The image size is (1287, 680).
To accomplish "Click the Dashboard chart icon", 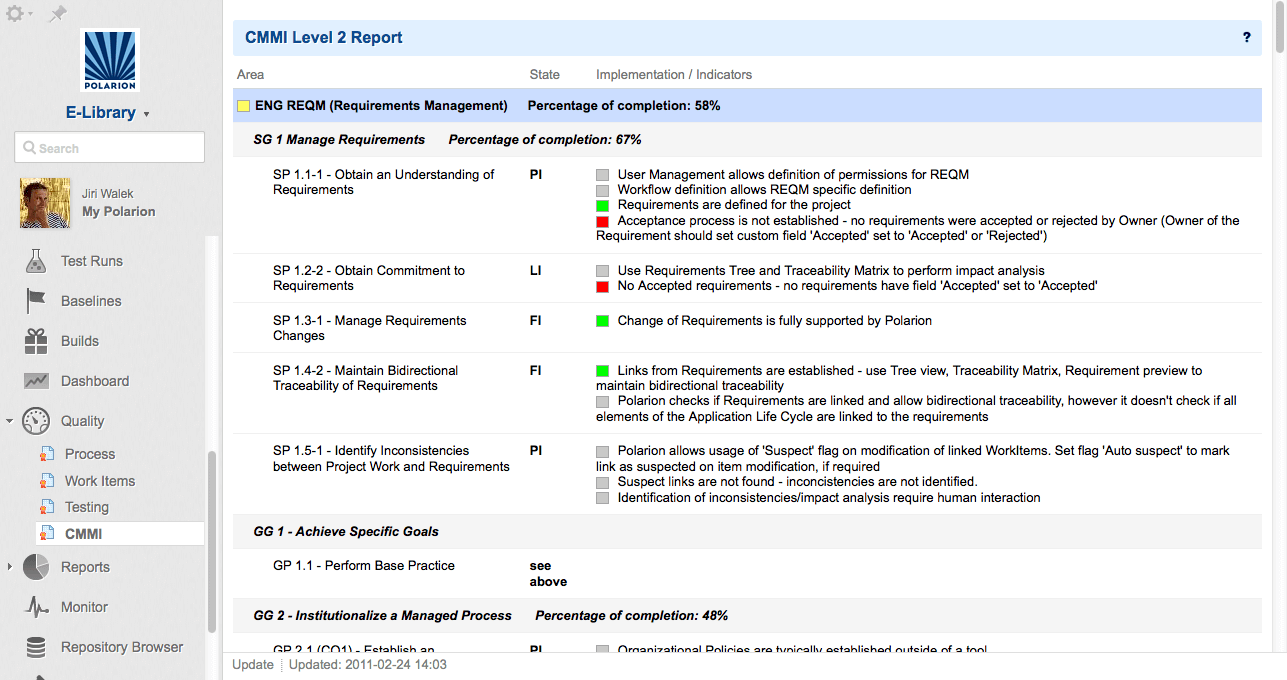I will [x=36, y=381].
